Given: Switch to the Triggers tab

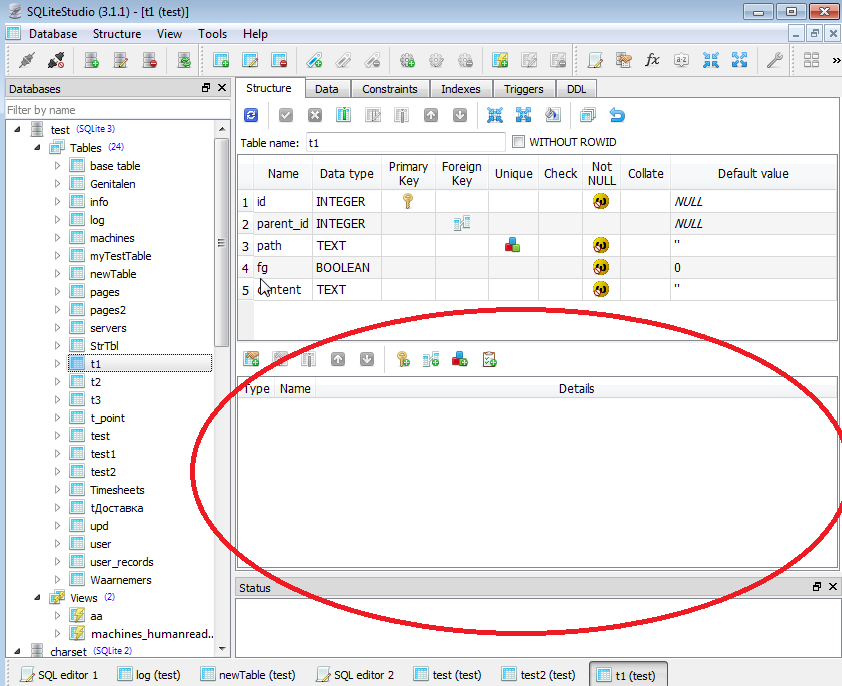Looking at the screenshot, I should click(524, 89).
